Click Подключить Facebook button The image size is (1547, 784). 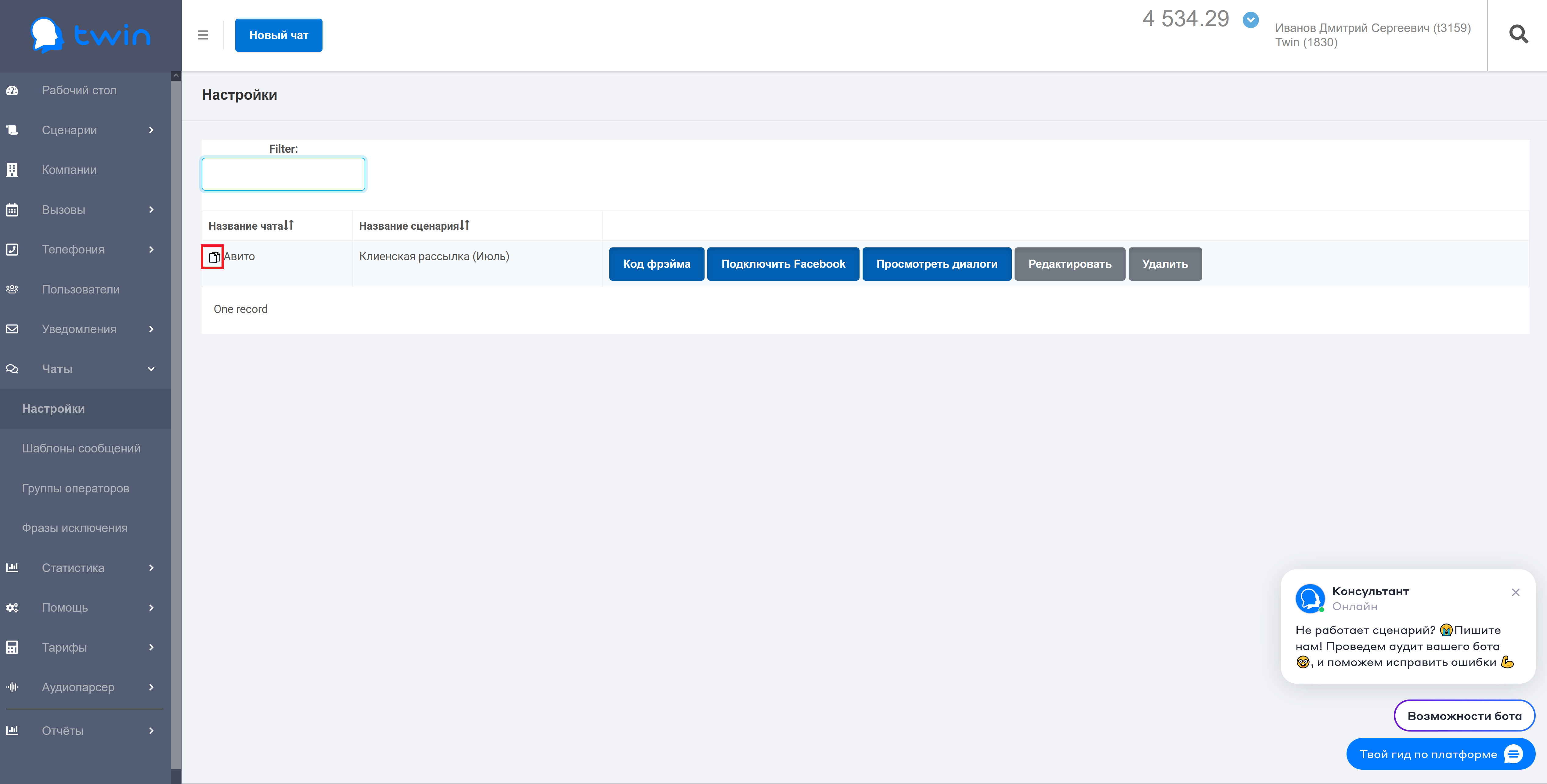(x=783, y=264)
